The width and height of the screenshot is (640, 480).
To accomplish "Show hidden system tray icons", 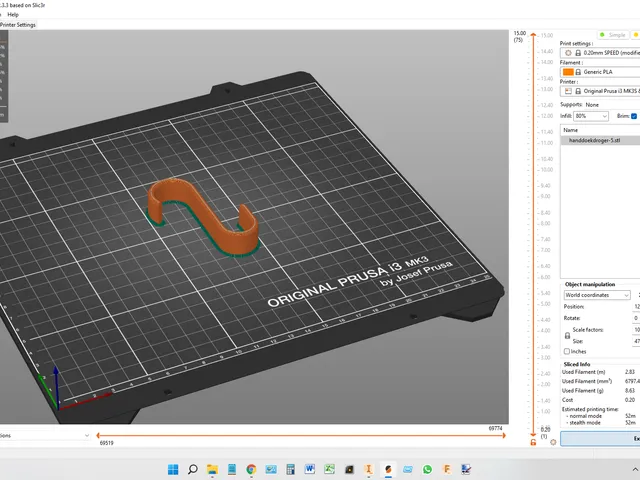I will 635,469.
